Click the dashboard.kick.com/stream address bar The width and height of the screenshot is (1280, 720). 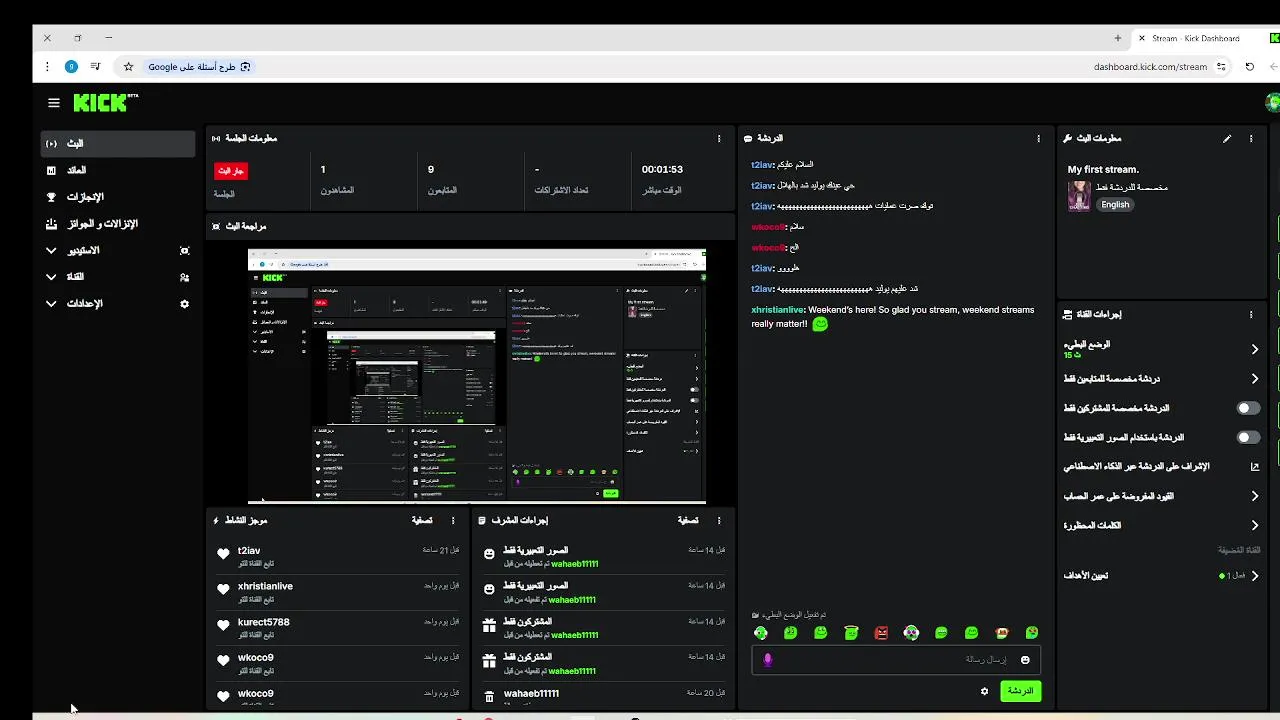point(1150,67)
